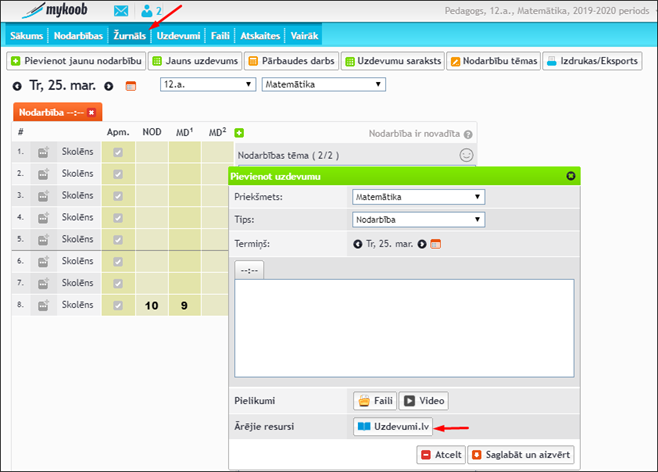Toggle attendance checkbox for student 8
Image resolution: width=658 pixels, height=472 pixels.
[118, 305]
